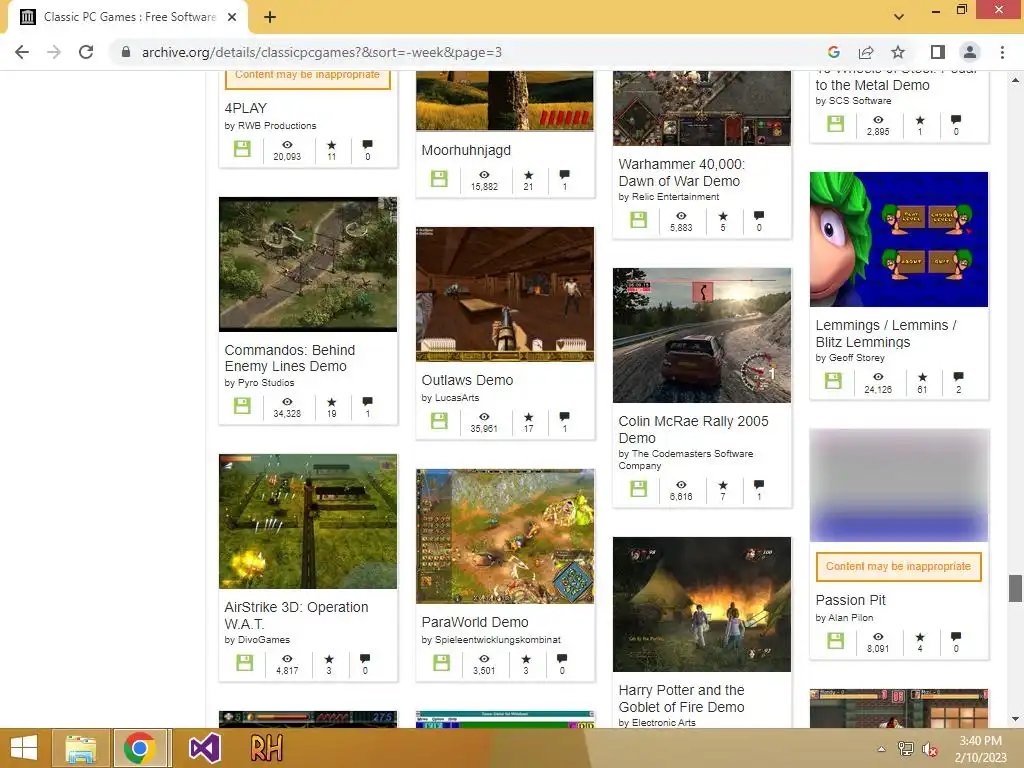This screenshot has height=768, width=1024.
Task: Click the Outlaws Demo floppy icon
Action: (x=440, y=421)
